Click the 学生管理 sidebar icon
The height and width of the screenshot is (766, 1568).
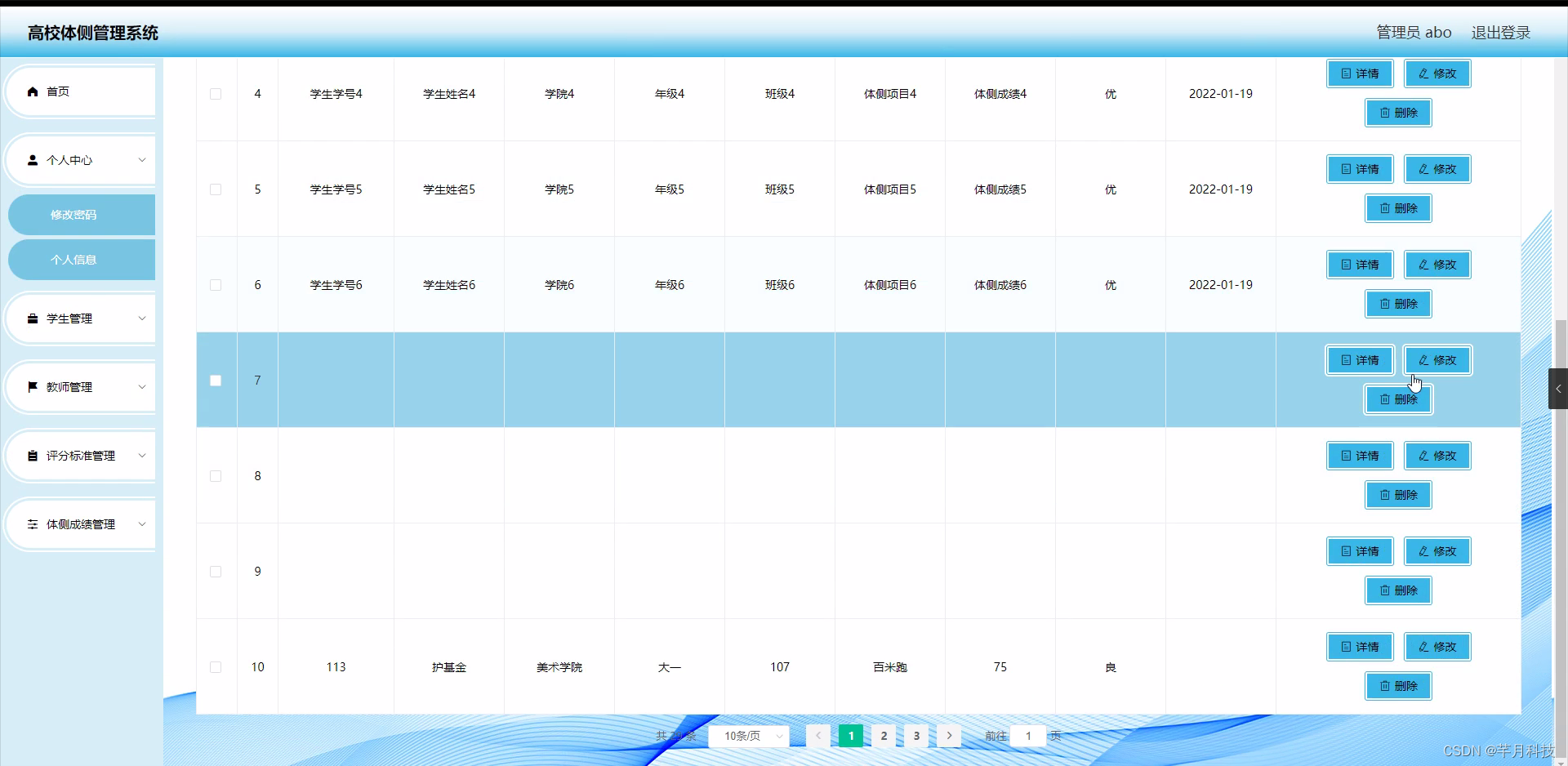click(33, 318)
